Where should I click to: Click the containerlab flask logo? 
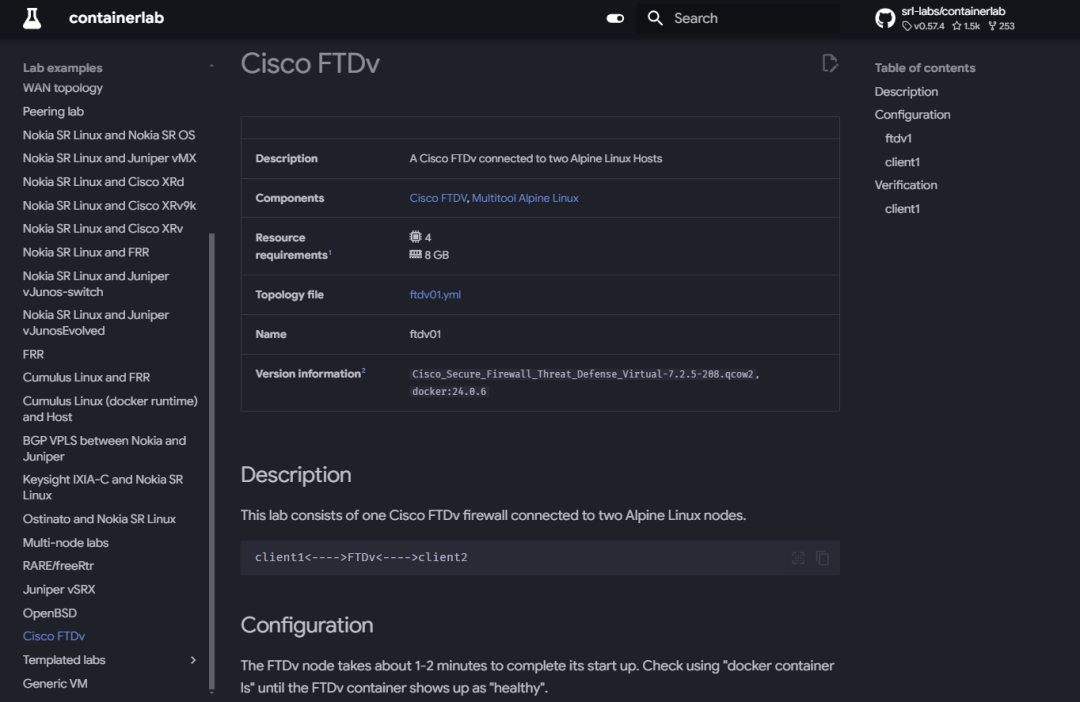point(32,18)
